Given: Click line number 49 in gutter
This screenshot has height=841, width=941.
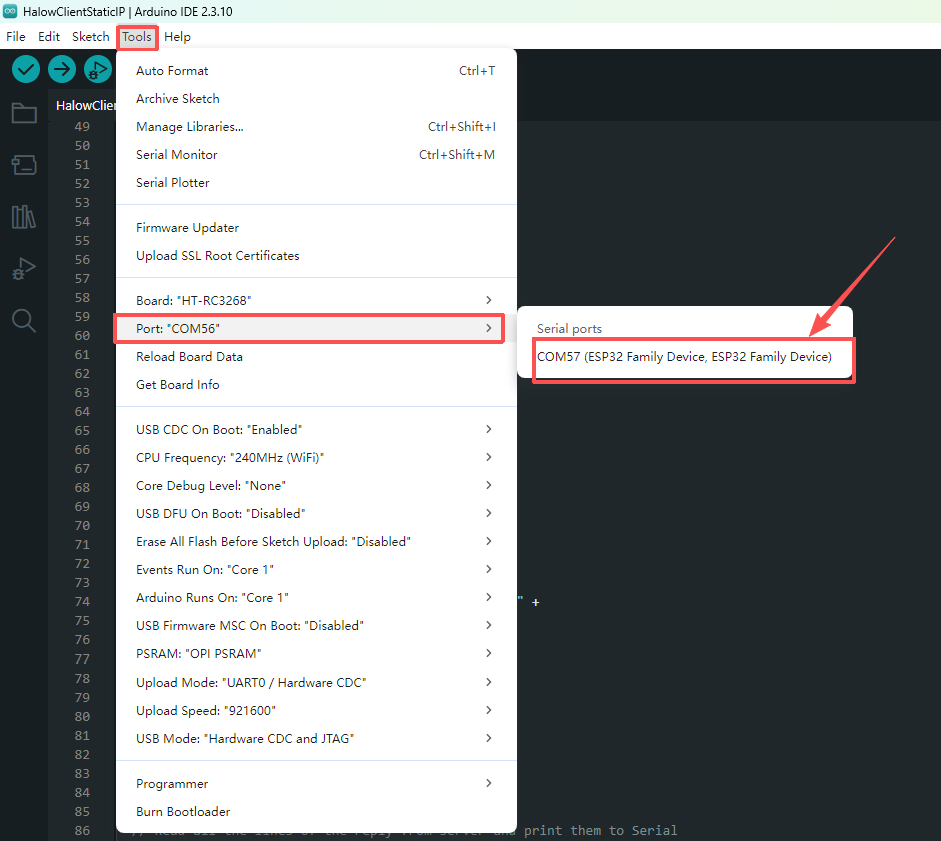Looking at the screenshot, I should coord(82,127).
